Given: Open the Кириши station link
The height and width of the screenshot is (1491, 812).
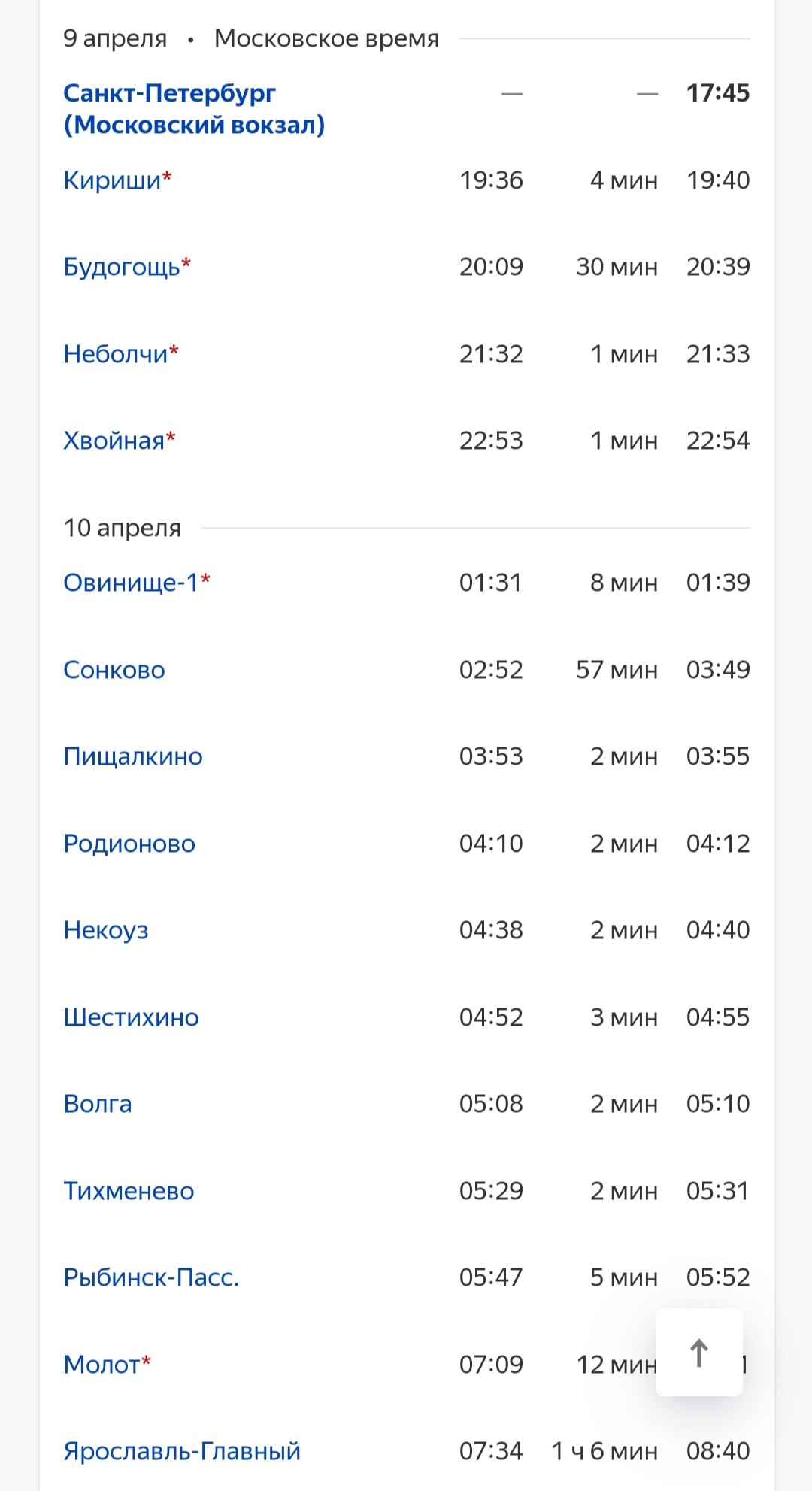Looking at the screenshot, I should (x=113, y=180).
